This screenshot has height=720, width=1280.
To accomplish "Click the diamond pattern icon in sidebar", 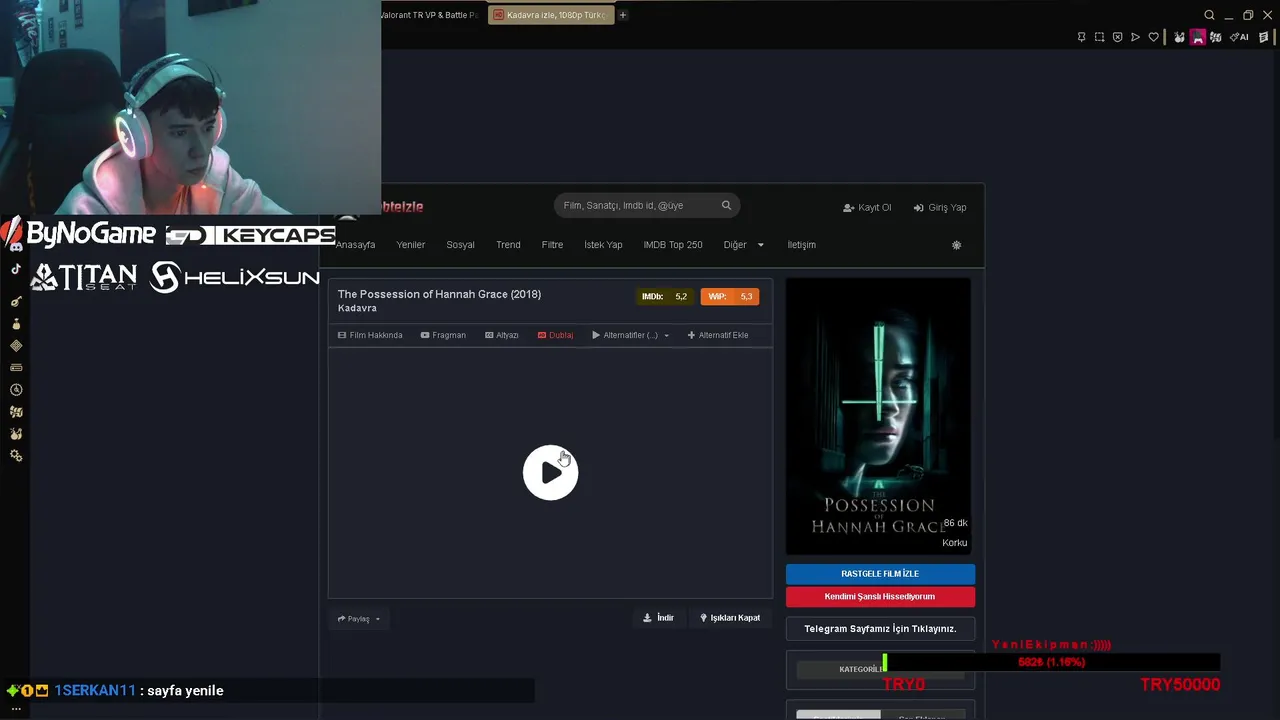I will coord(16,346).
